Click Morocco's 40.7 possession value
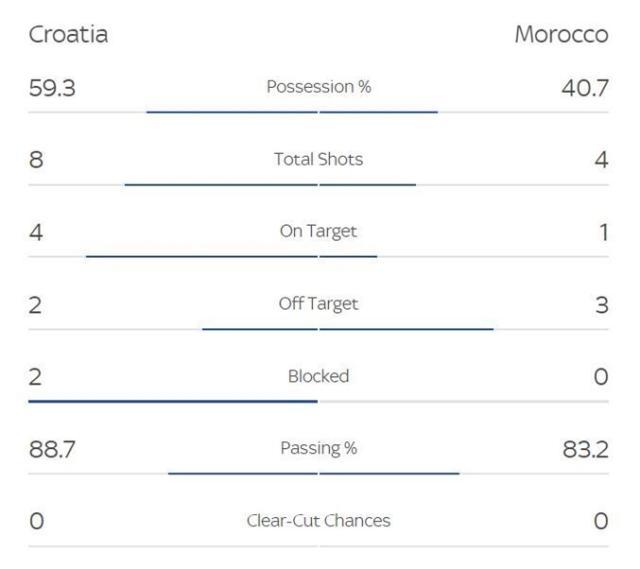Screen dimensions: 640x569 [x=585, y=88]
